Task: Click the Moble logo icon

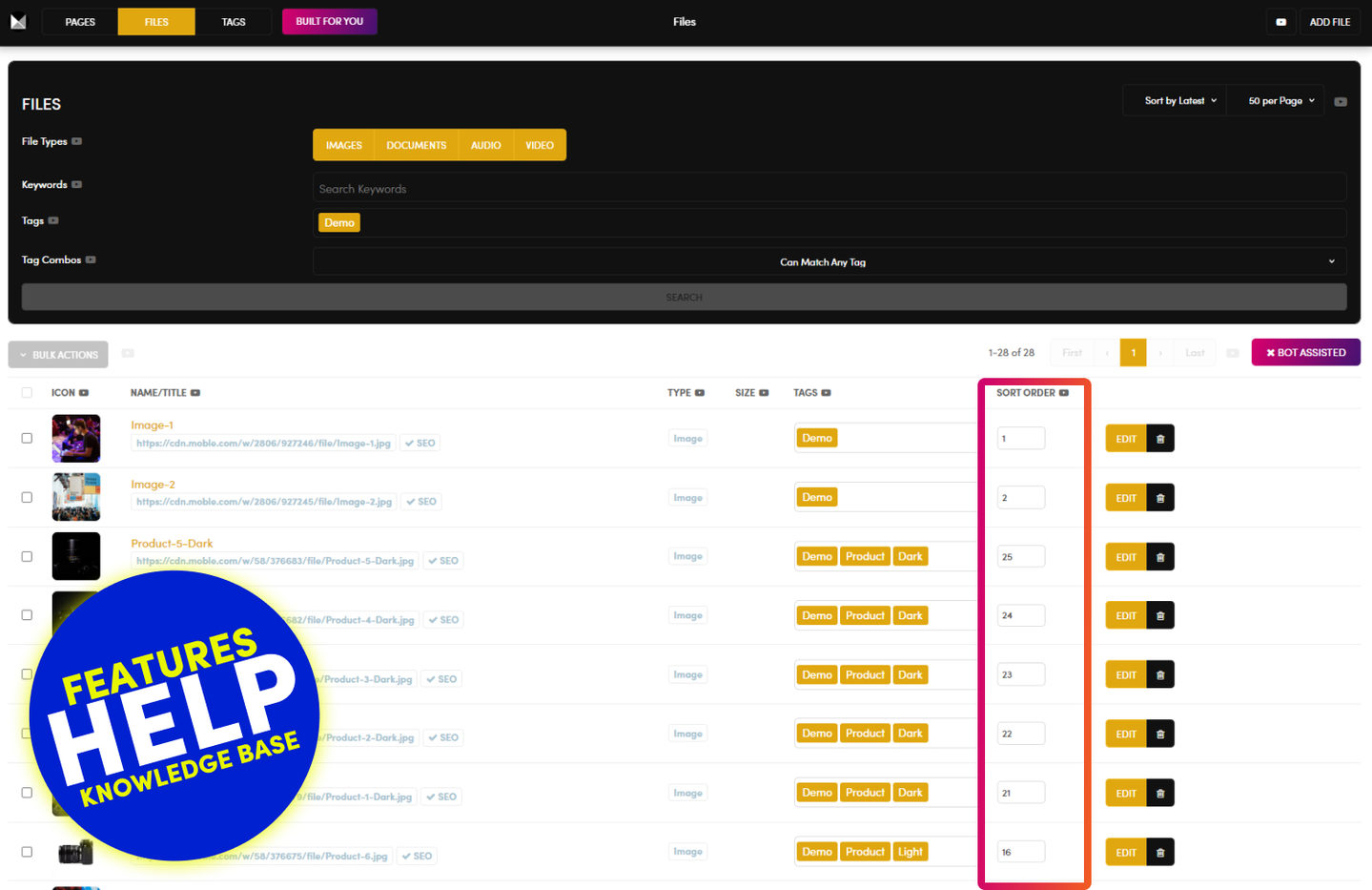Action: (18, 21)
